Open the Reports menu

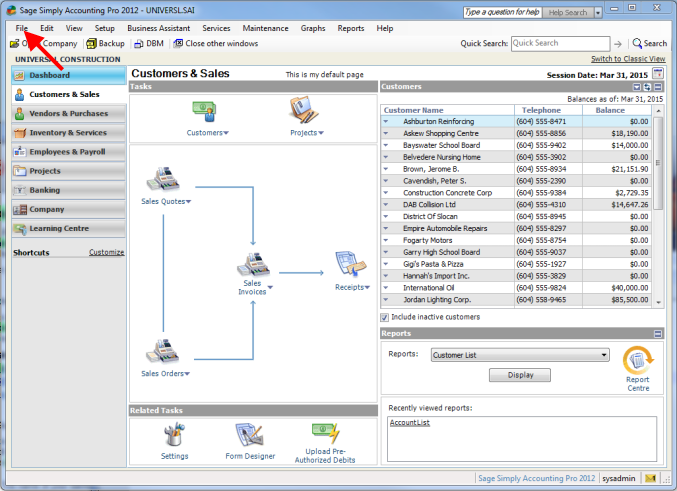coord(351,29)
